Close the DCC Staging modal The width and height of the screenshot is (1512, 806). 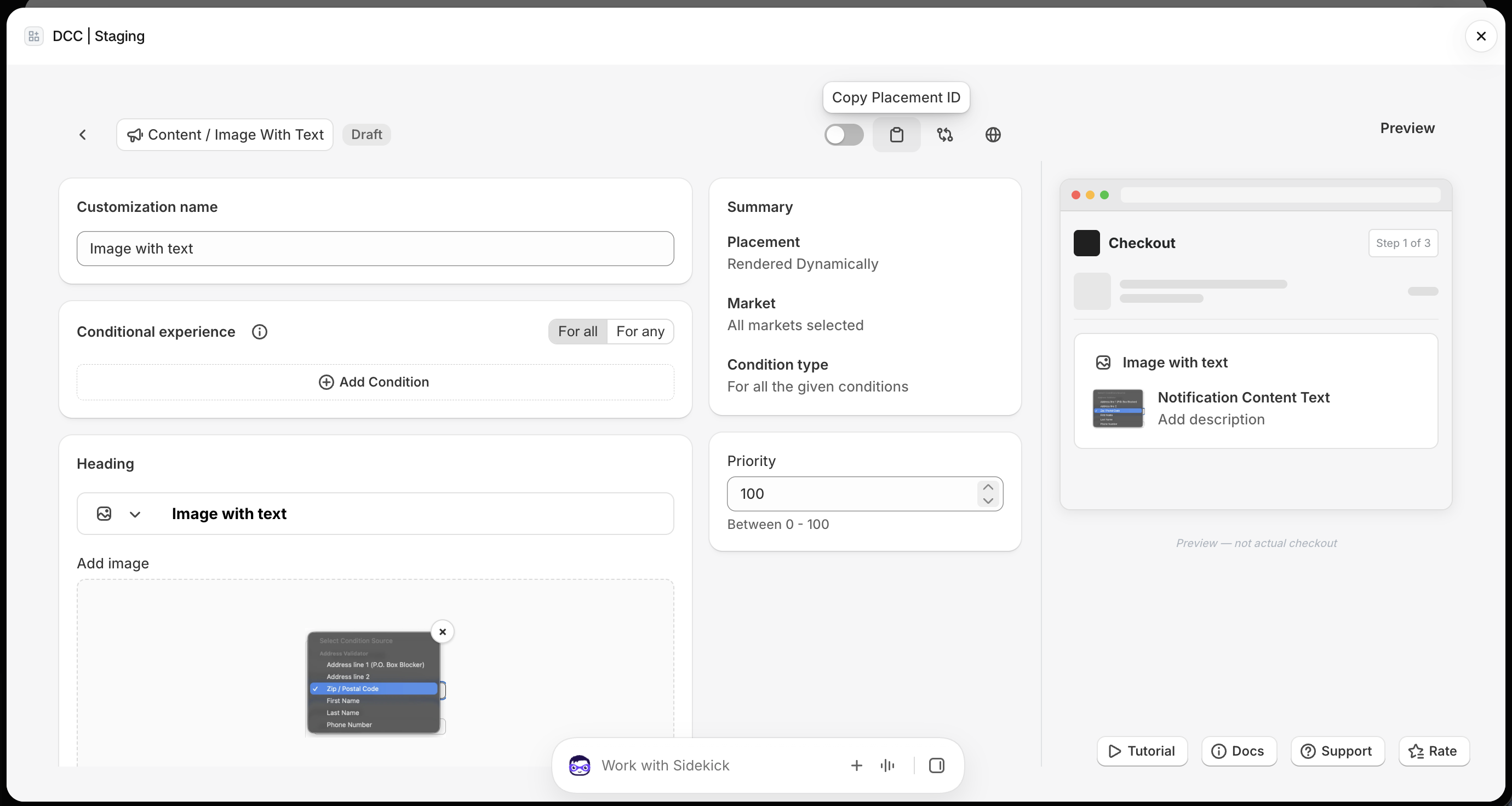tap(1481, 36)
